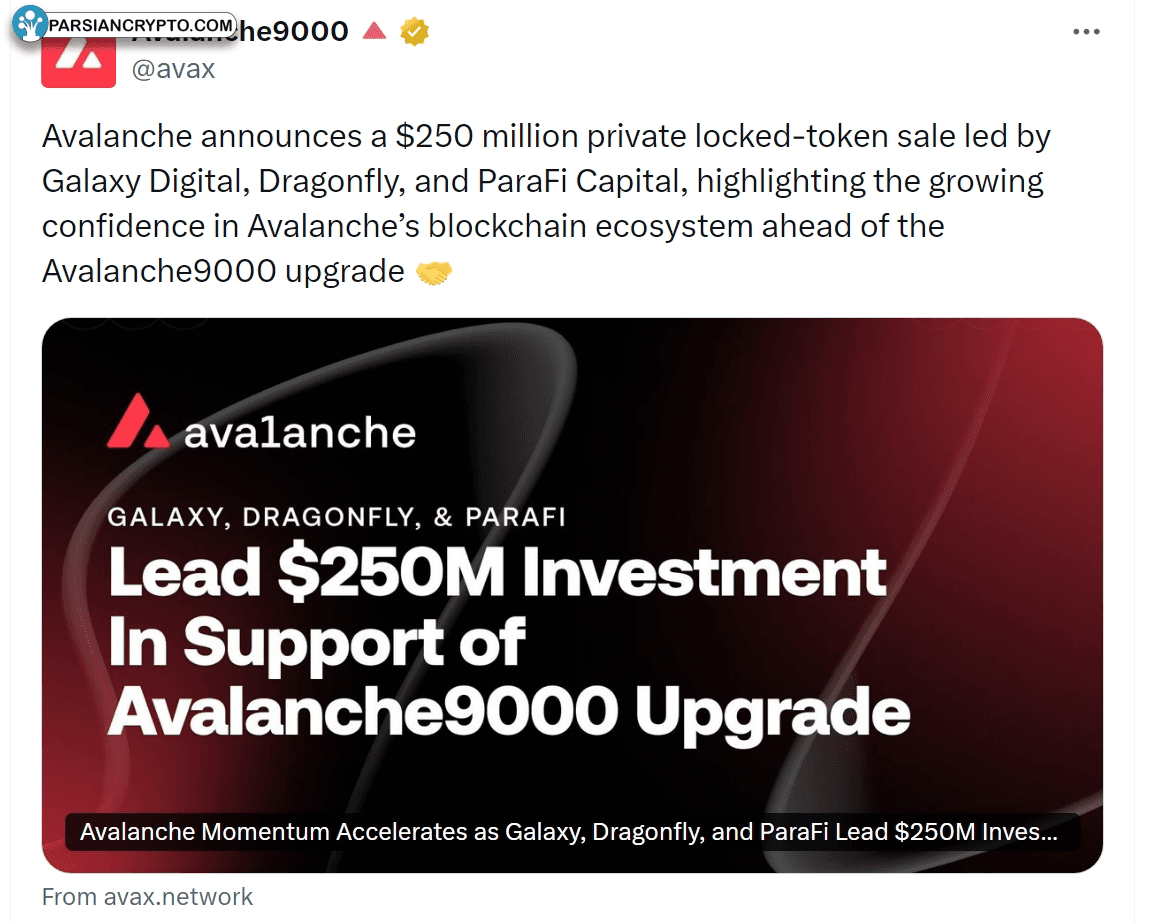
Task: Open the link preview card image
Action: pyautogui.click(x=572, y=595)
